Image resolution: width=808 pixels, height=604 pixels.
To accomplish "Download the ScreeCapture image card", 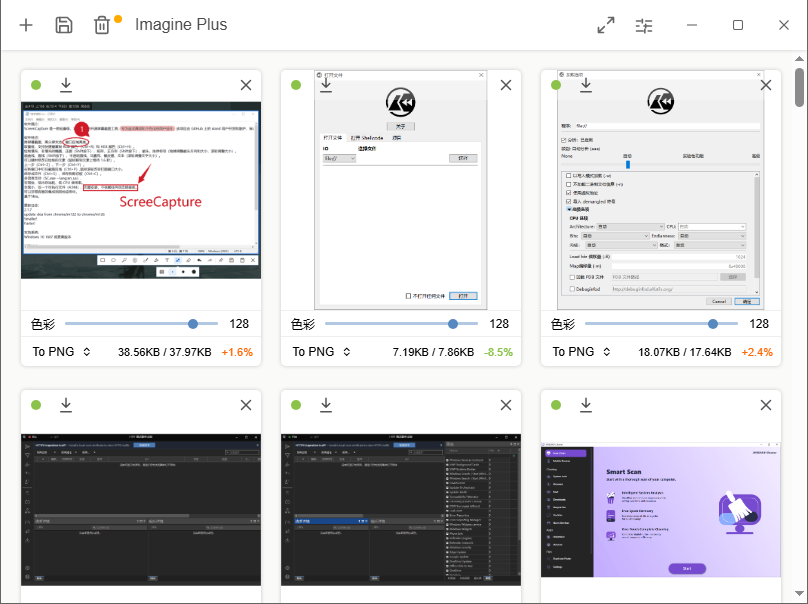I will (66, 85).
